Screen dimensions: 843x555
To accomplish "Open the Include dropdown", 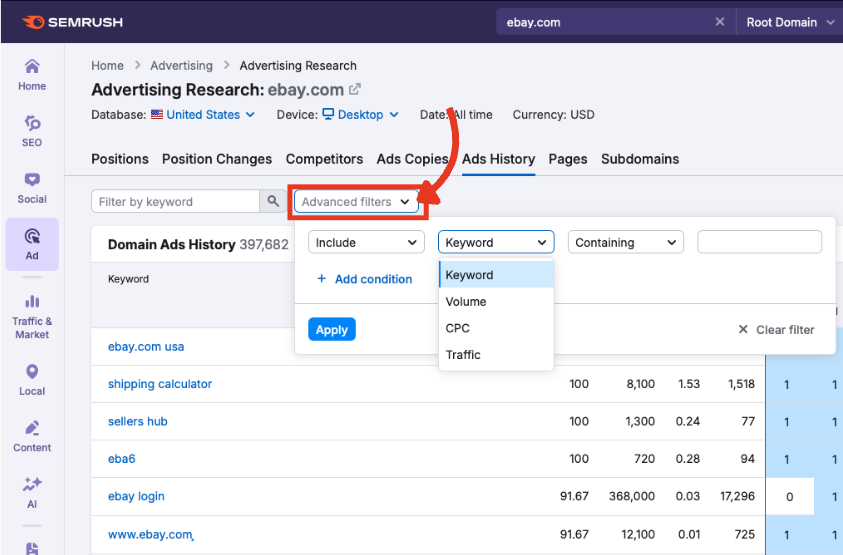I will [366, 243].
